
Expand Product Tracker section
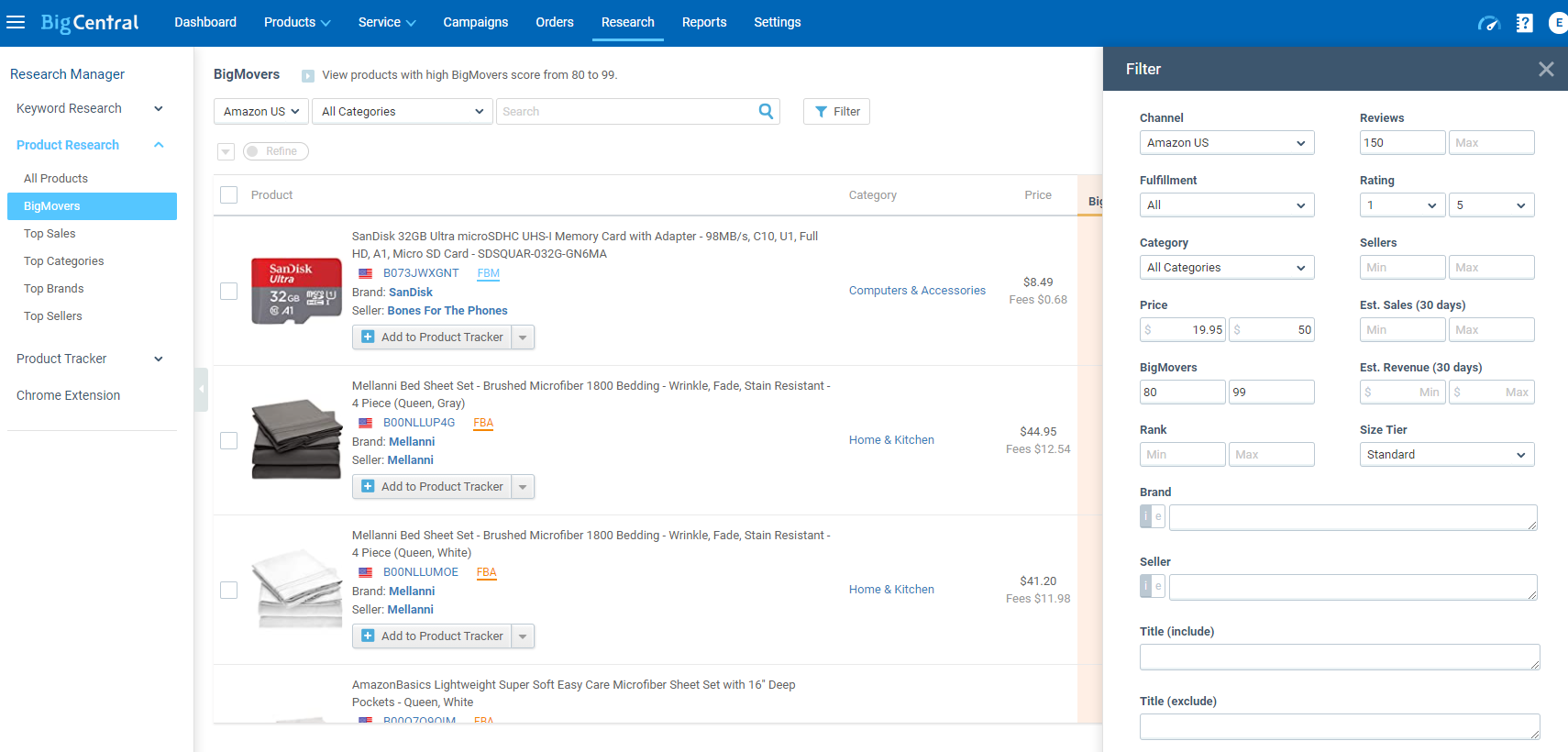pos(159,359)
